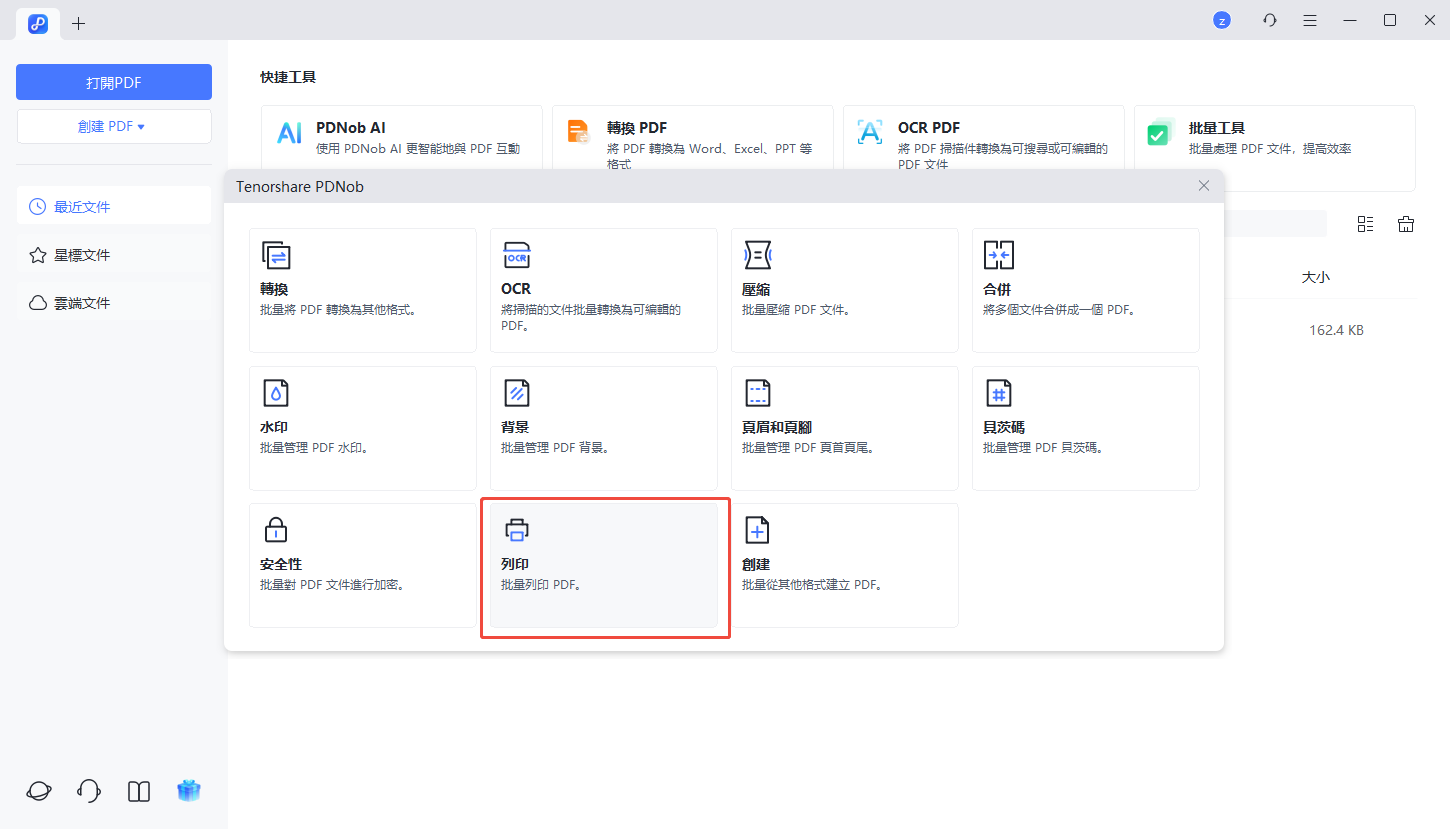Viewport: 1450px width, 829px height.
Task: Click the Print (列印) batch tool
Action: click(603, 565)
